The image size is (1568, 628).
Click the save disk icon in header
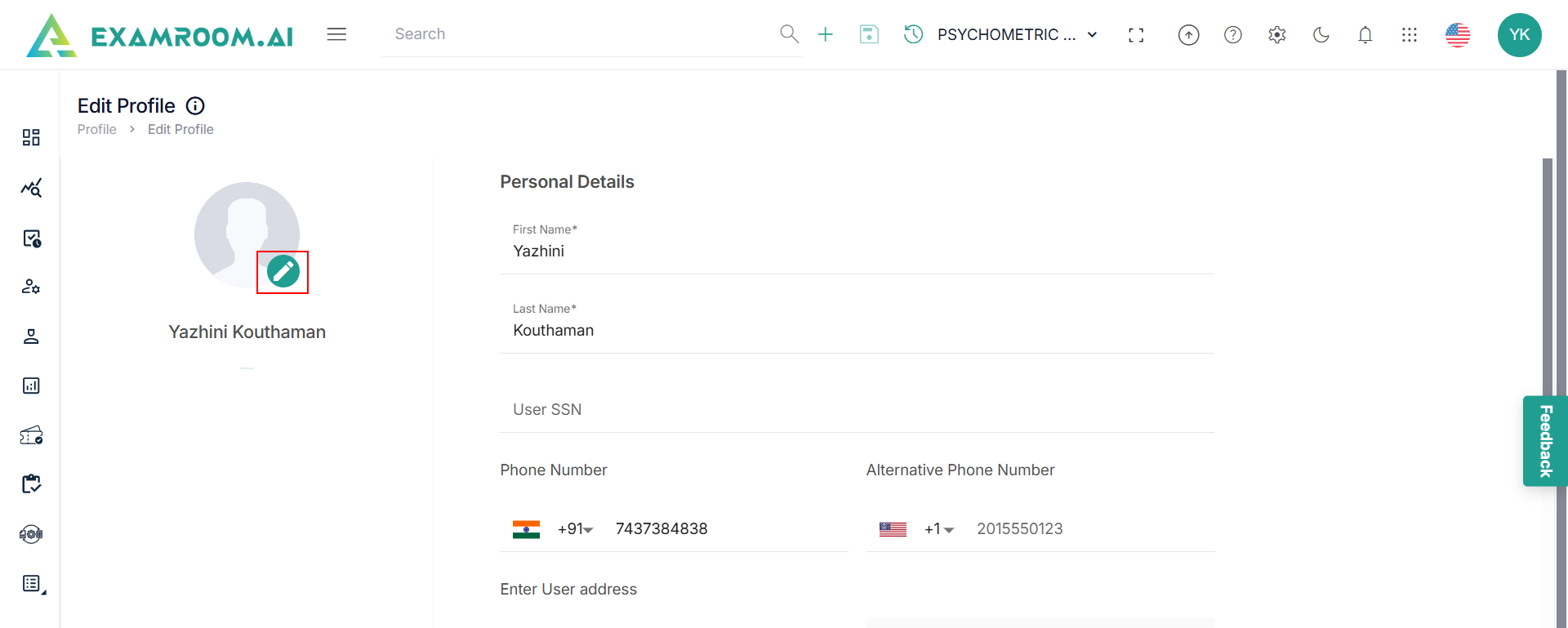869,34
